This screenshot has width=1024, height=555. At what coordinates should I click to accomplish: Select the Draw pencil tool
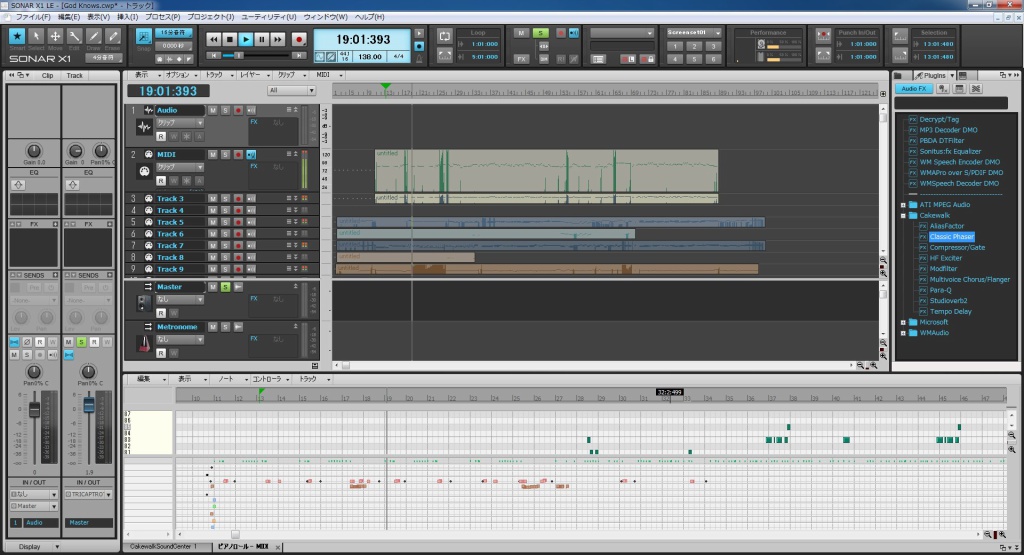click(x=93, y=37)
